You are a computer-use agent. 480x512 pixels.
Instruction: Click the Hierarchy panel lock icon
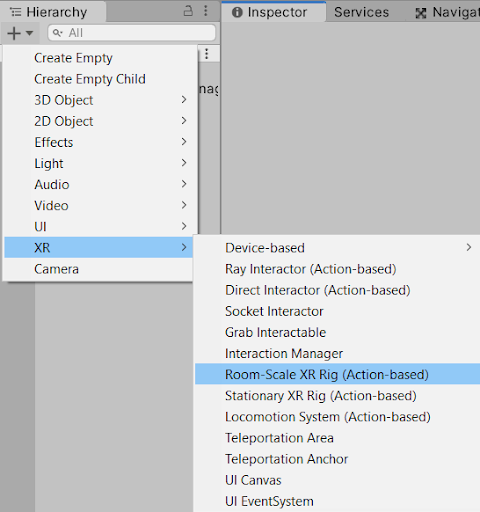click(x=188, y=11)
